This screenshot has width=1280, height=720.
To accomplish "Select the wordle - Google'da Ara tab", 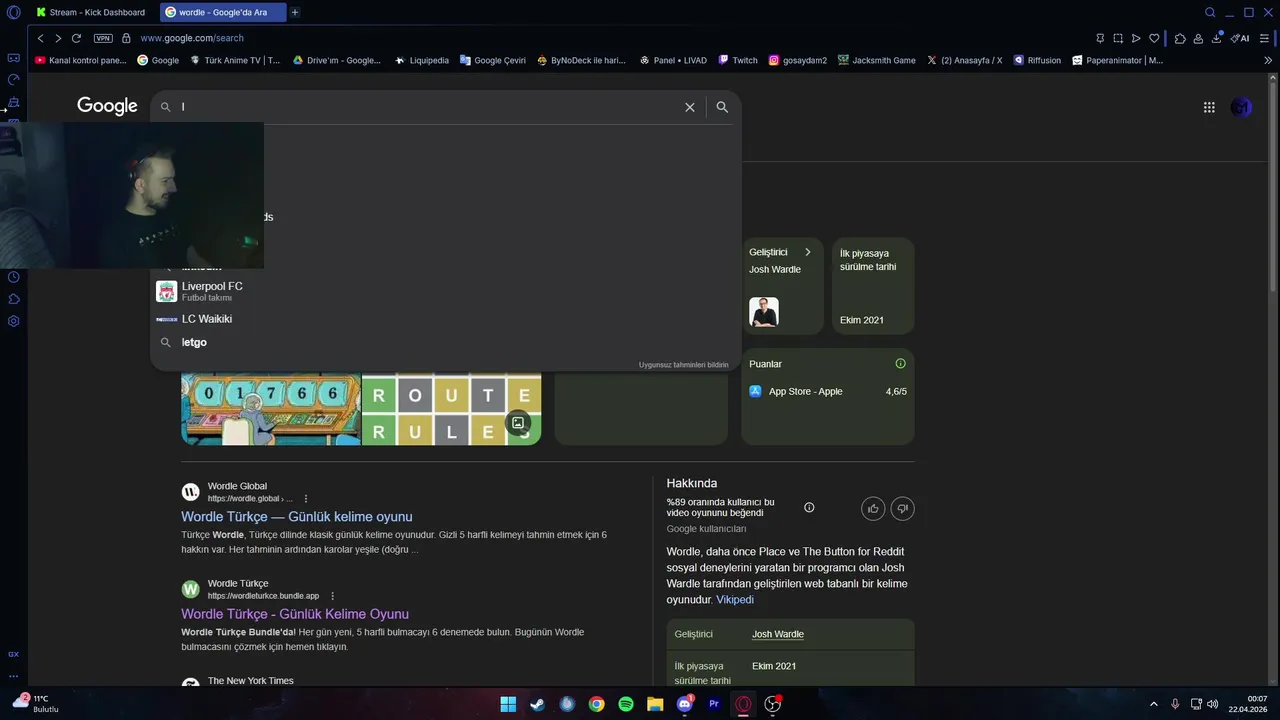I will (x=222, y=12).
